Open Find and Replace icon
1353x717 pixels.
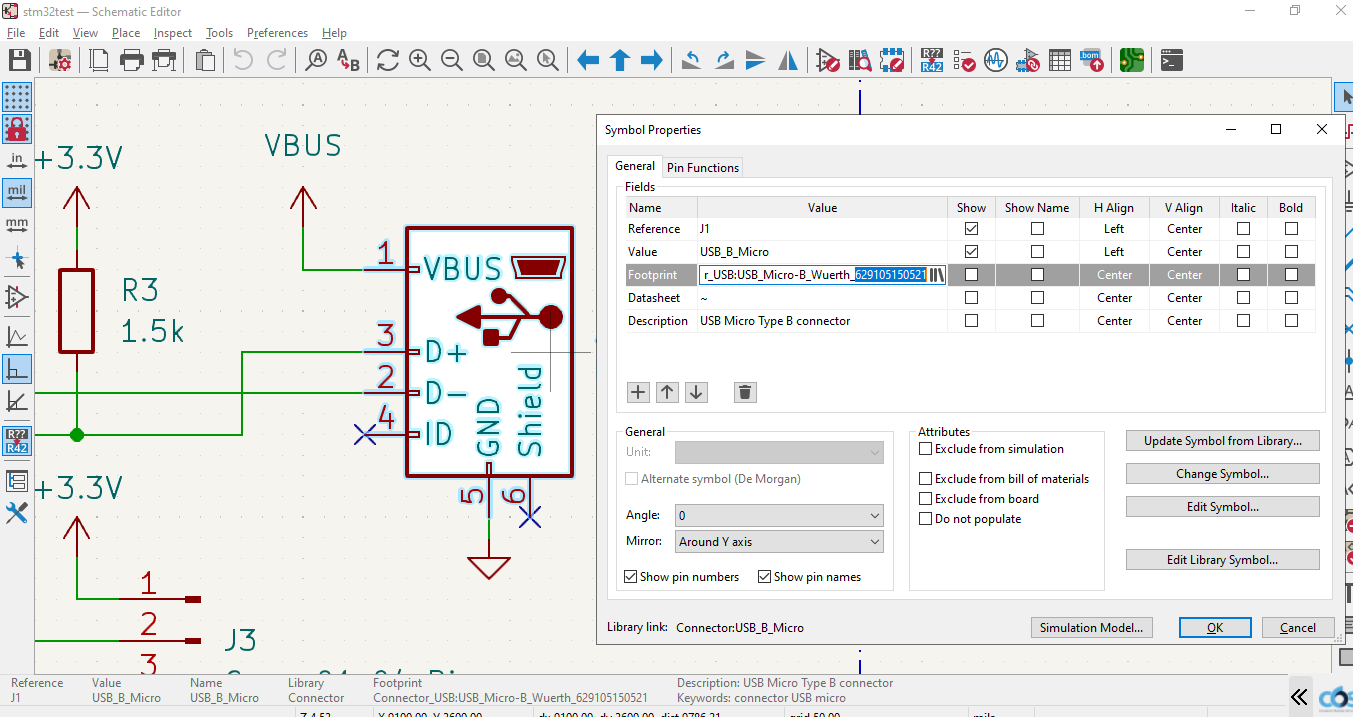348,60
